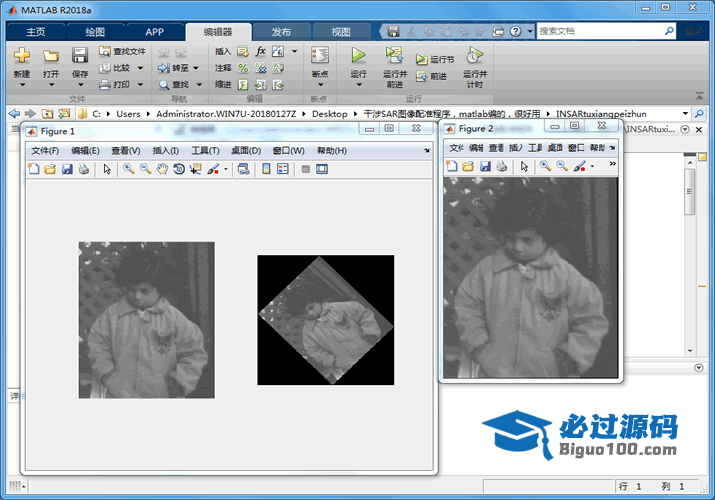Click New Figure icon in Figure 1
The height and width of the screenshot is (500, 715).
click(33, 169)
